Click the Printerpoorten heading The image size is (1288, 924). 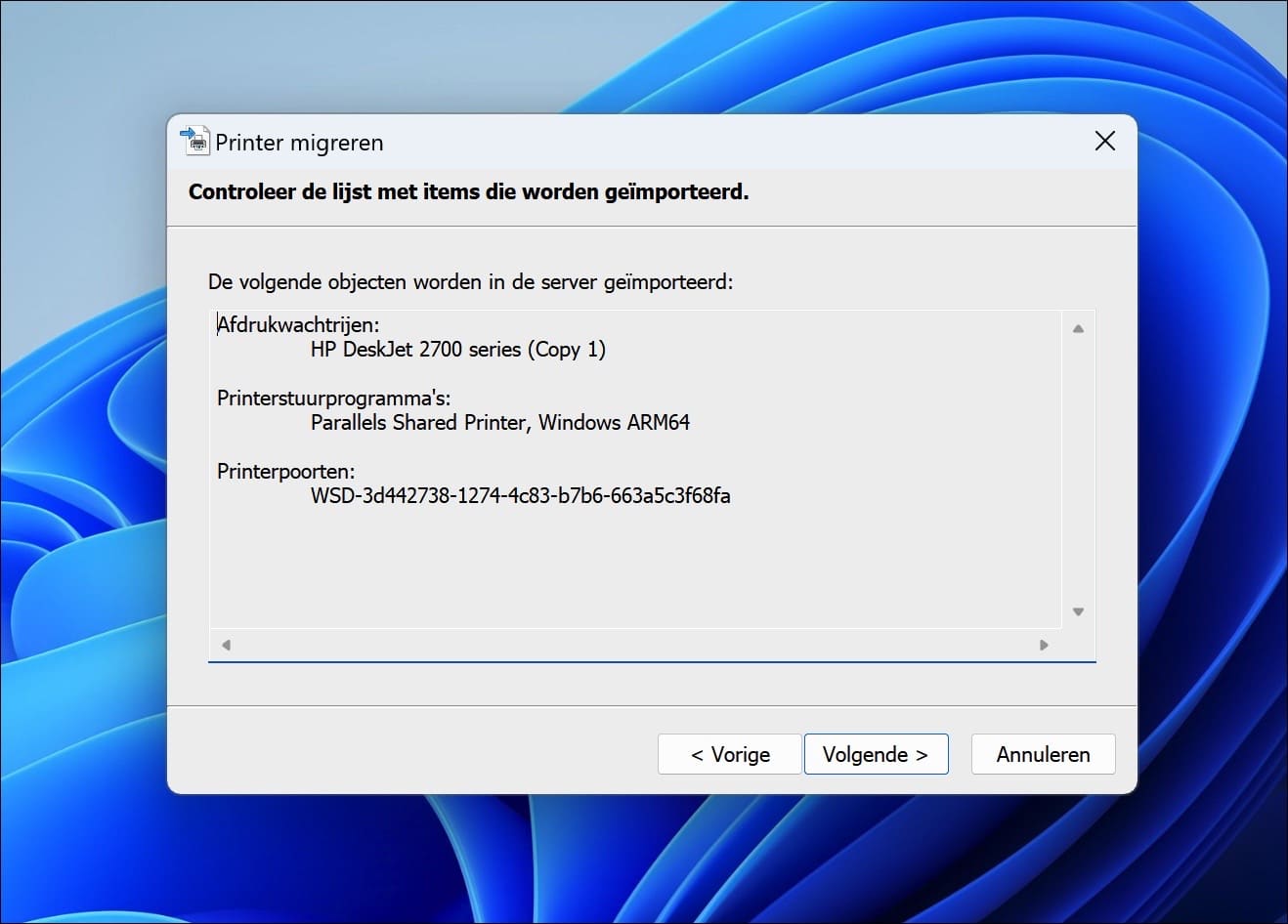tap(285, 471)
